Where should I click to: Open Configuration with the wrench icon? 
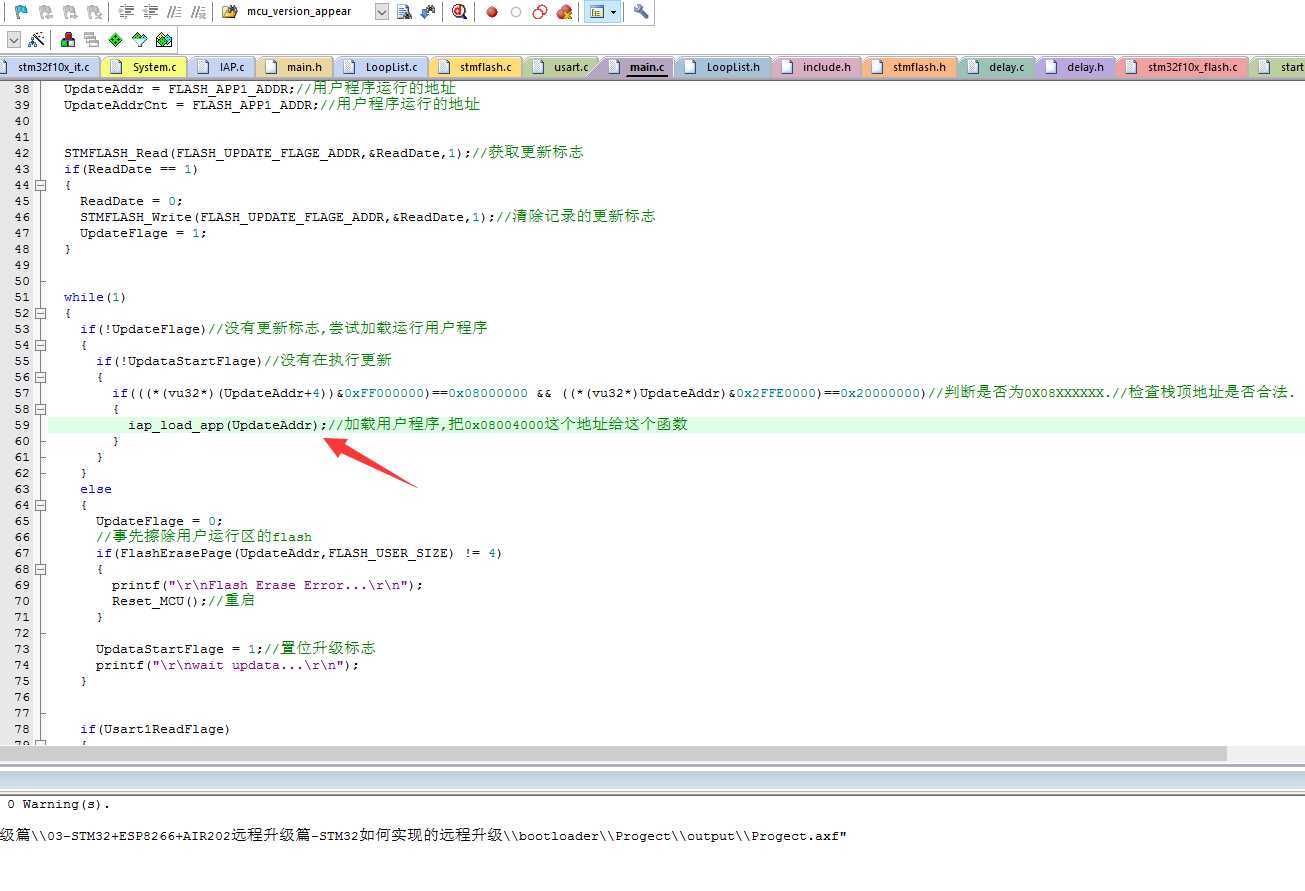click(x=641, y=12)
